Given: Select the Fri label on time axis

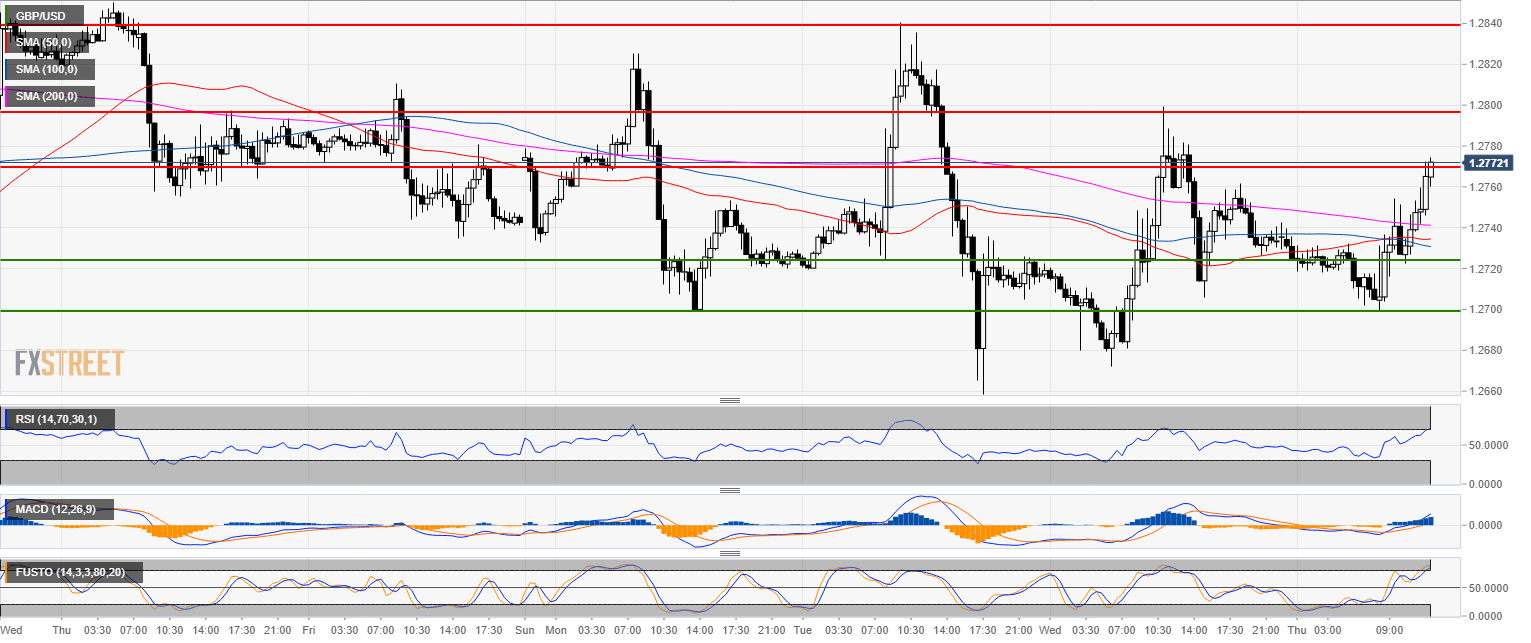Looking at the screenshot, I should (309, 631).
